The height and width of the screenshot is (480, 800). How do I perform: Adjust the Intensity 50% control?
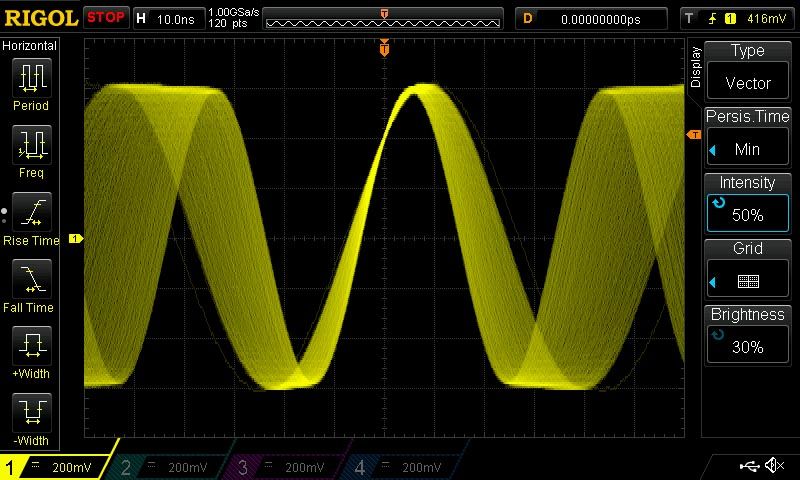[x=747, y=204]
